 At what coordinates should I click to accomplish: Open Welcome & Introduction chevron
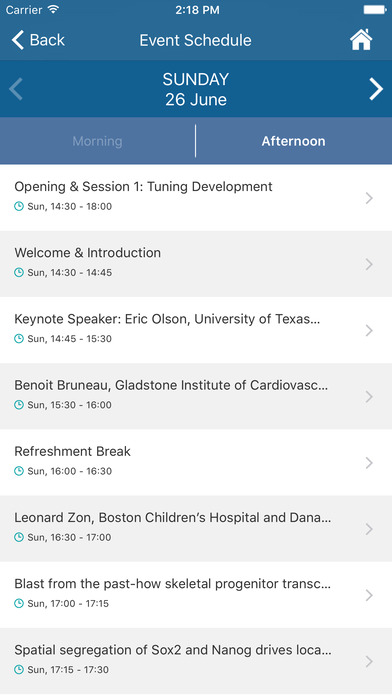pyautogui.click(x=369, y=264)
